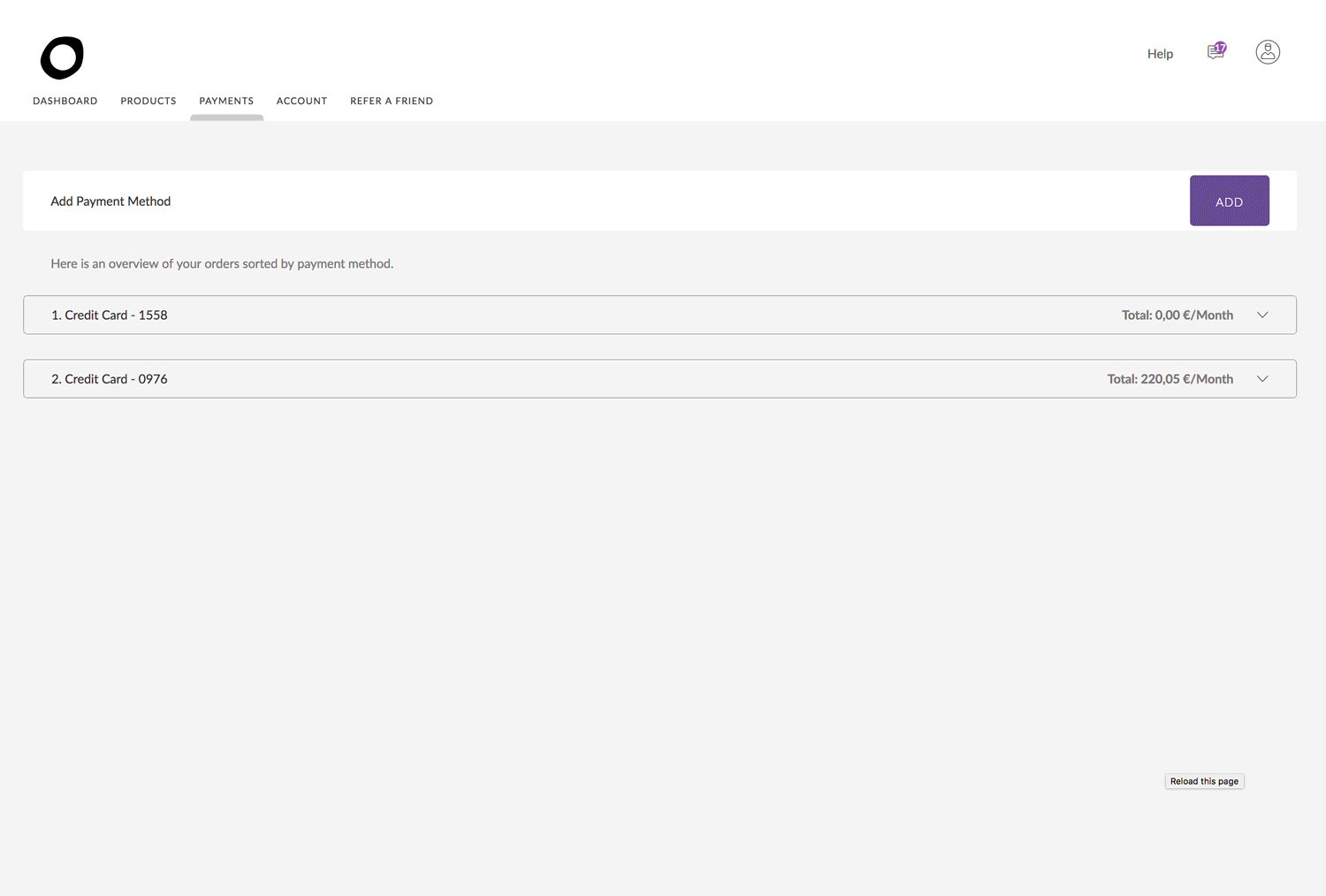This screenshot has height=896, width=1326.
Task: Go to the Dashboard tab
Action: tap(65, 101)
